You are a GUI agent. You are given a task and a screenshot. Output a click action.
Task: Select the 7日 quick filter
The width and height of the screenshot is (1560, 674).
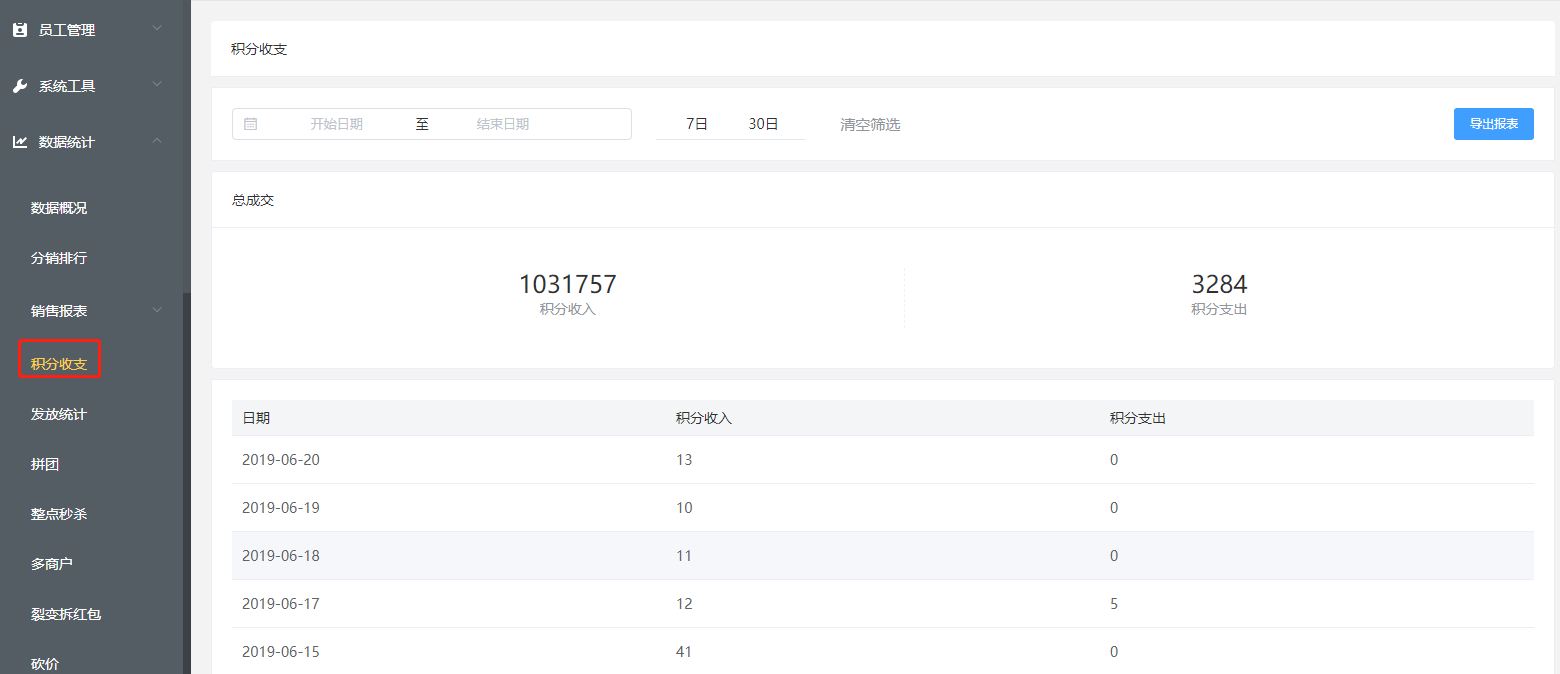click(697, 124)
